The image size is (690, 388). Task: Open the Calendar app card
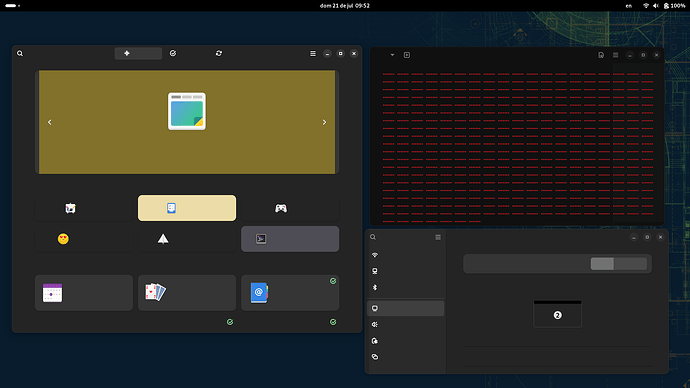[84, 293]
